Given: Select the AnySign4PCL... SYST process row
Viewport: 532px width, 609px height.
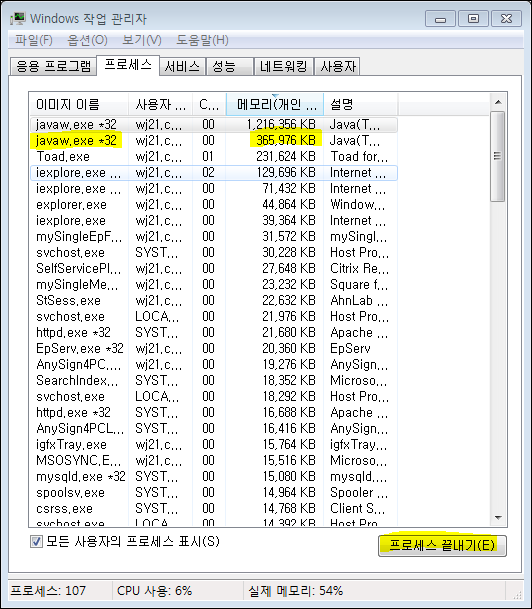Looking at the screenshot, I should click(x=214, y=428).
